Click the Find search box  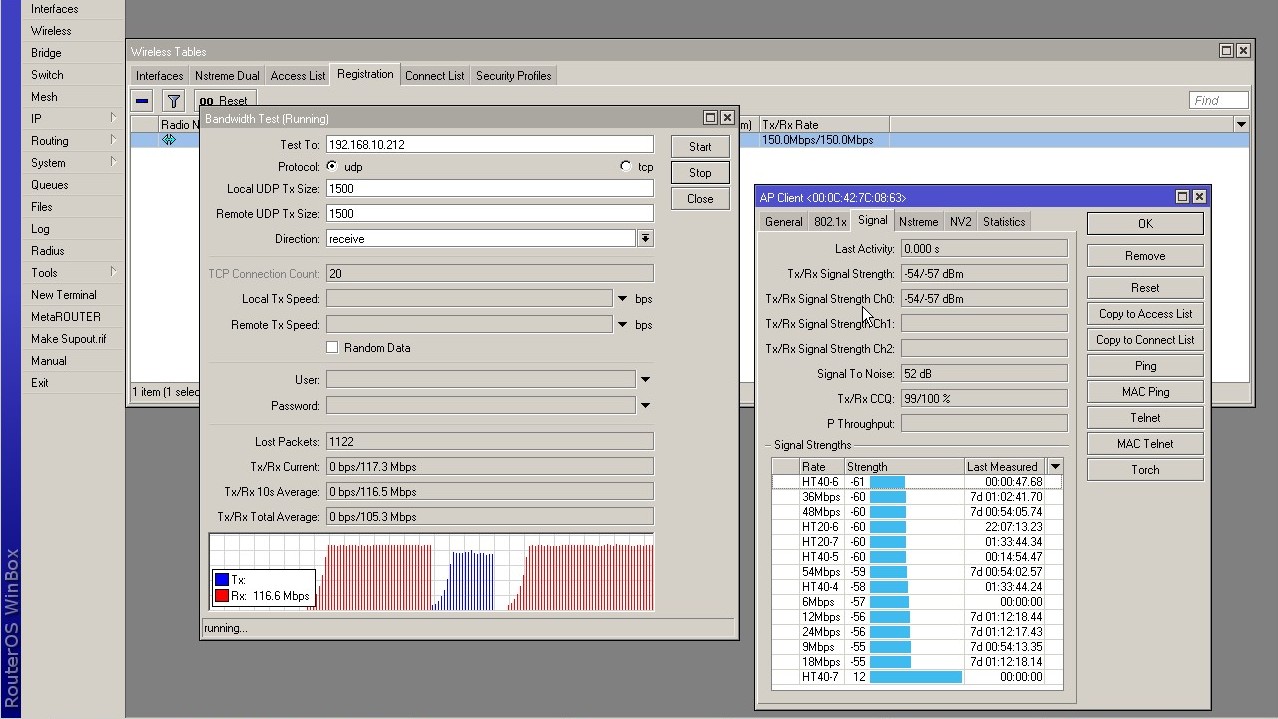pos(1219,100)
